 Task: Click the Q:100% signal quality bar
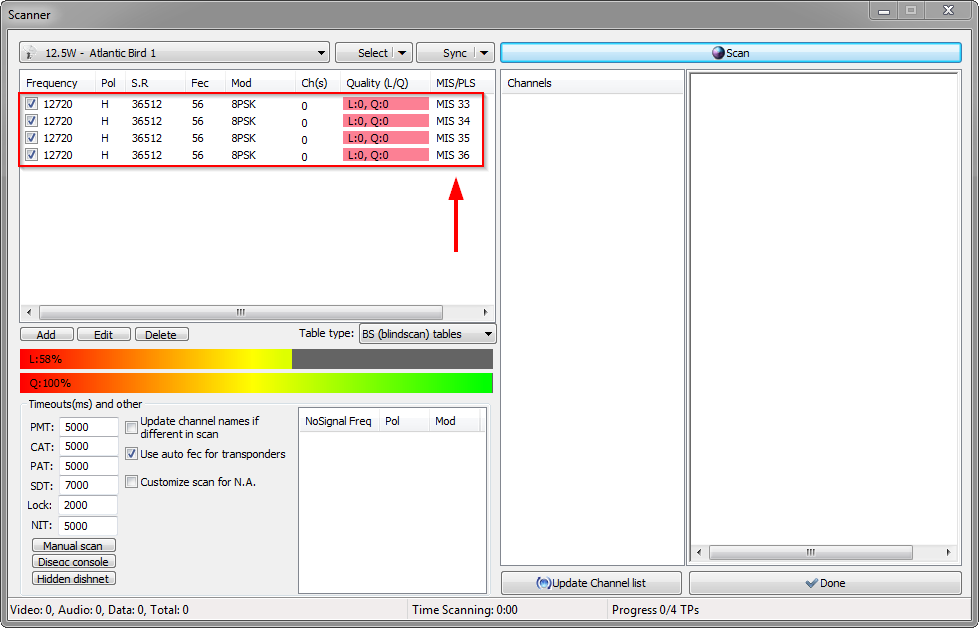(256, 383)
